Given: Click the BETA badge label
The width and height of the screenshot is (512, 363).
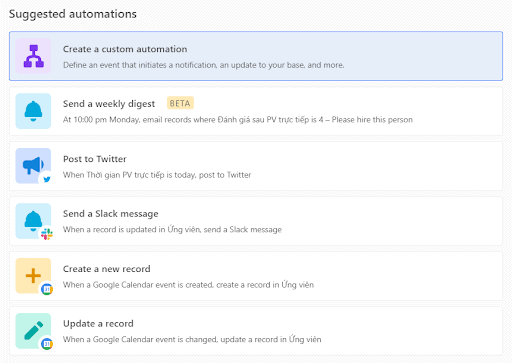Looking at the screenshot, I should 180,103.
